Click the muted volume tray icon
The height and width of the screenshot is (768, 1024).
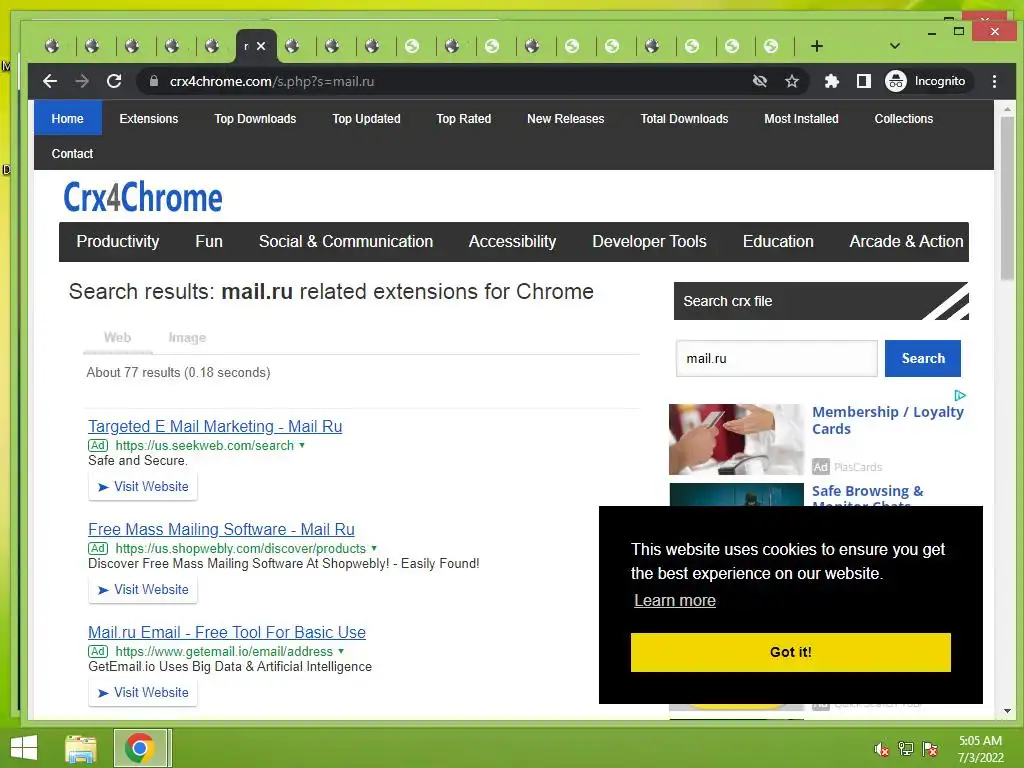coord(882,749)
